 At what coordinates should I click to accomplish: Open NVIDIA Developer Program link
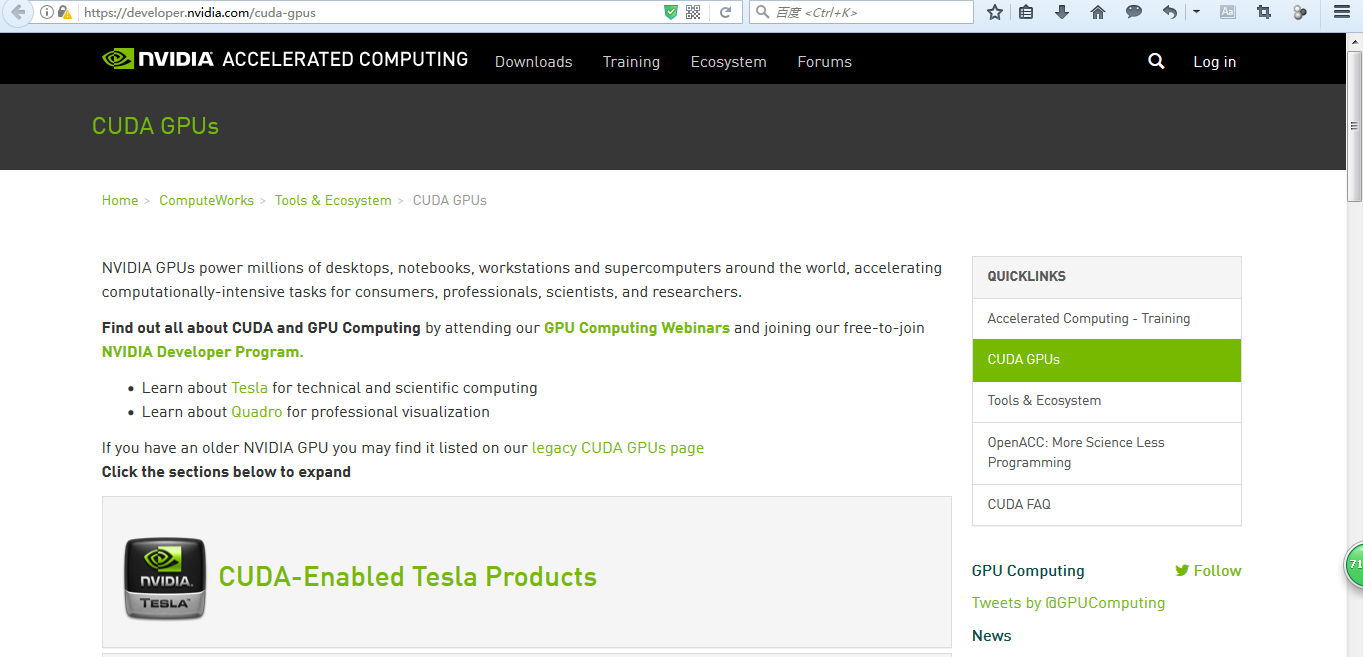pos(201,352)
